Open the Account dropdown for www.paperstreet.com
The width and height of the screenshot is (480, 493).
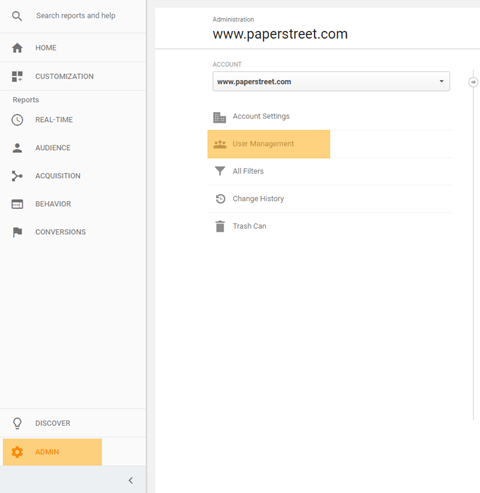(x=331, y=81)
